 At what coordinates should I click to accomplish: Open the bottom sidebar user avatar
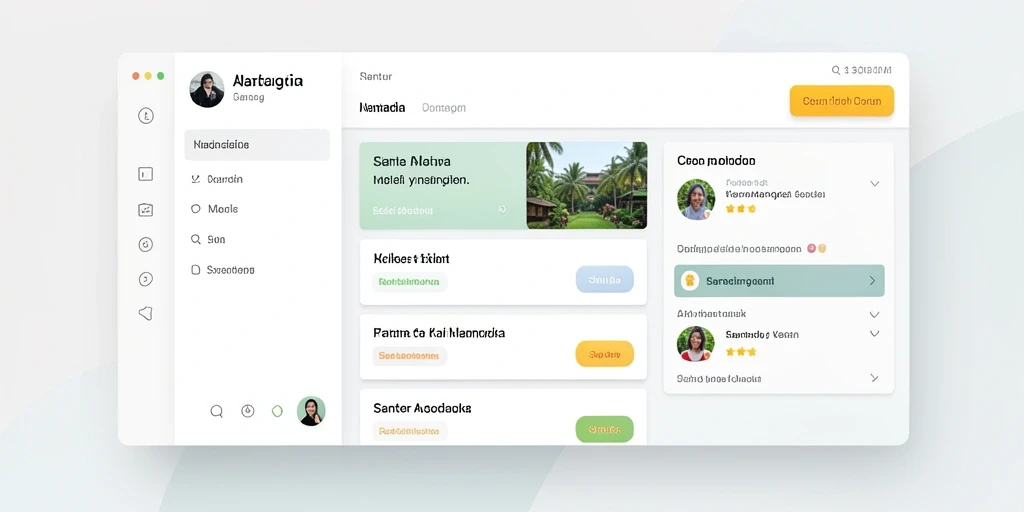tap(311, 411)
